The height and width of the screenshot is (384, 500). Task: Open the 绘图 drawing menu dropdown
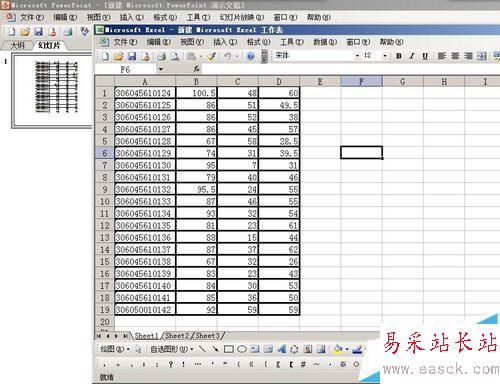click(115, 349)
